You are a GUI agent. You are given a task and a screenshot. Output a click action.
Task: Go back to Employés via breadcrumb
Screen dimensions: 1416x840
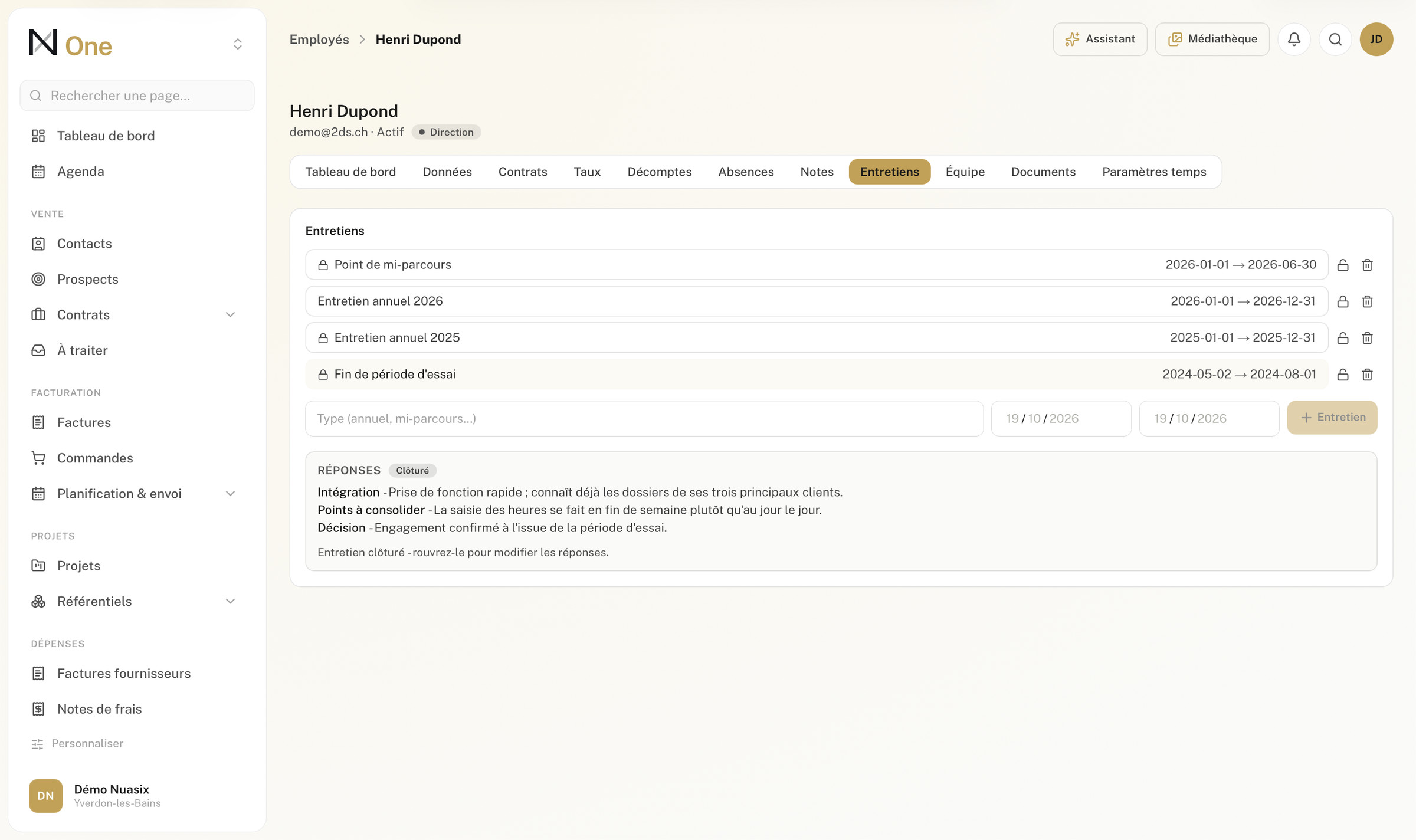pyautogui.click(x=319, y=40)
